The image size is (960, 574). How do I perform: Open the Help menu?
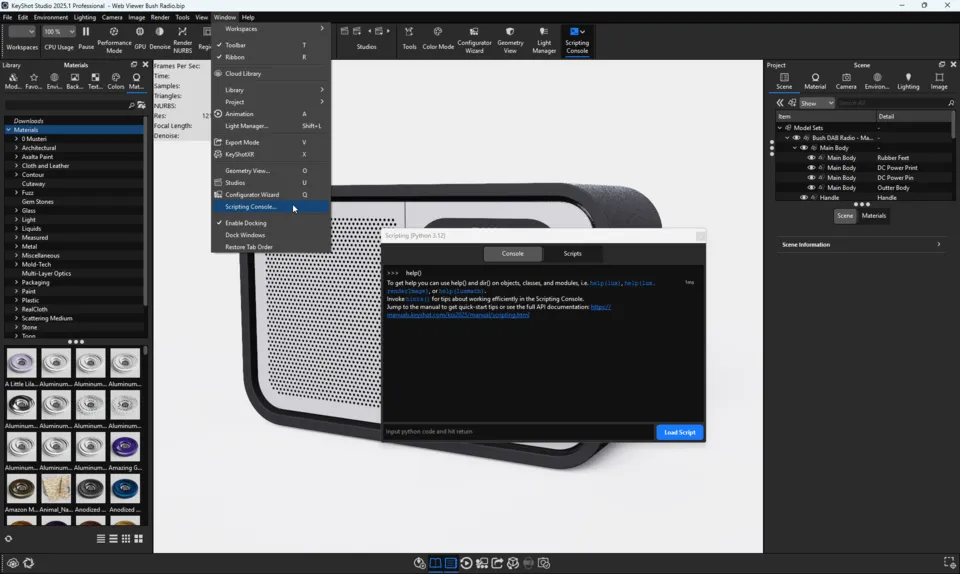click(248, 17)
